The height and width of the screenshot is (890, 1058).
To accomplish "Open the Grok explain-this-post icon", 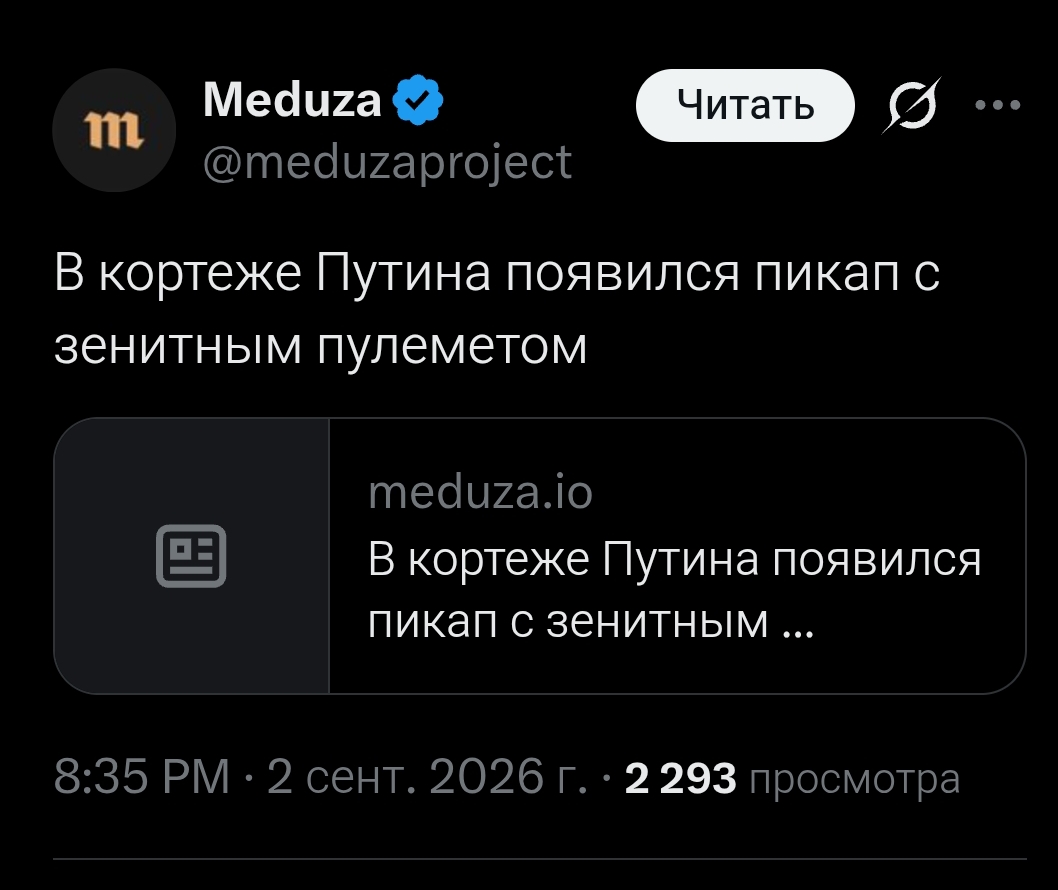I will tap(912, 106).
